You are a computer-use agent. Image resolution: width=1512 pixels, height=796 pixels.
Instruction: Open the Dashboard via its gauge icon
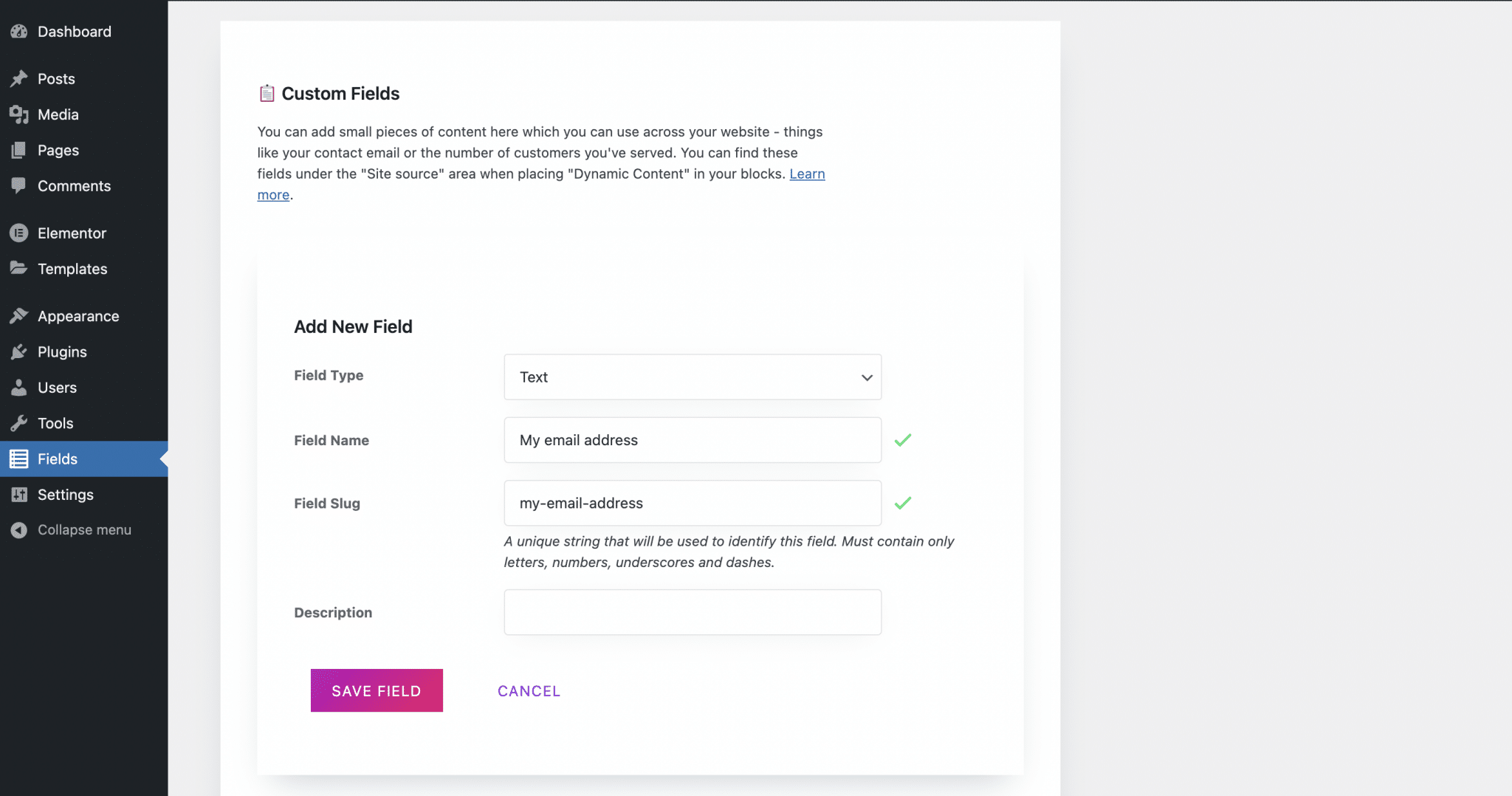[x=18, y=31]
